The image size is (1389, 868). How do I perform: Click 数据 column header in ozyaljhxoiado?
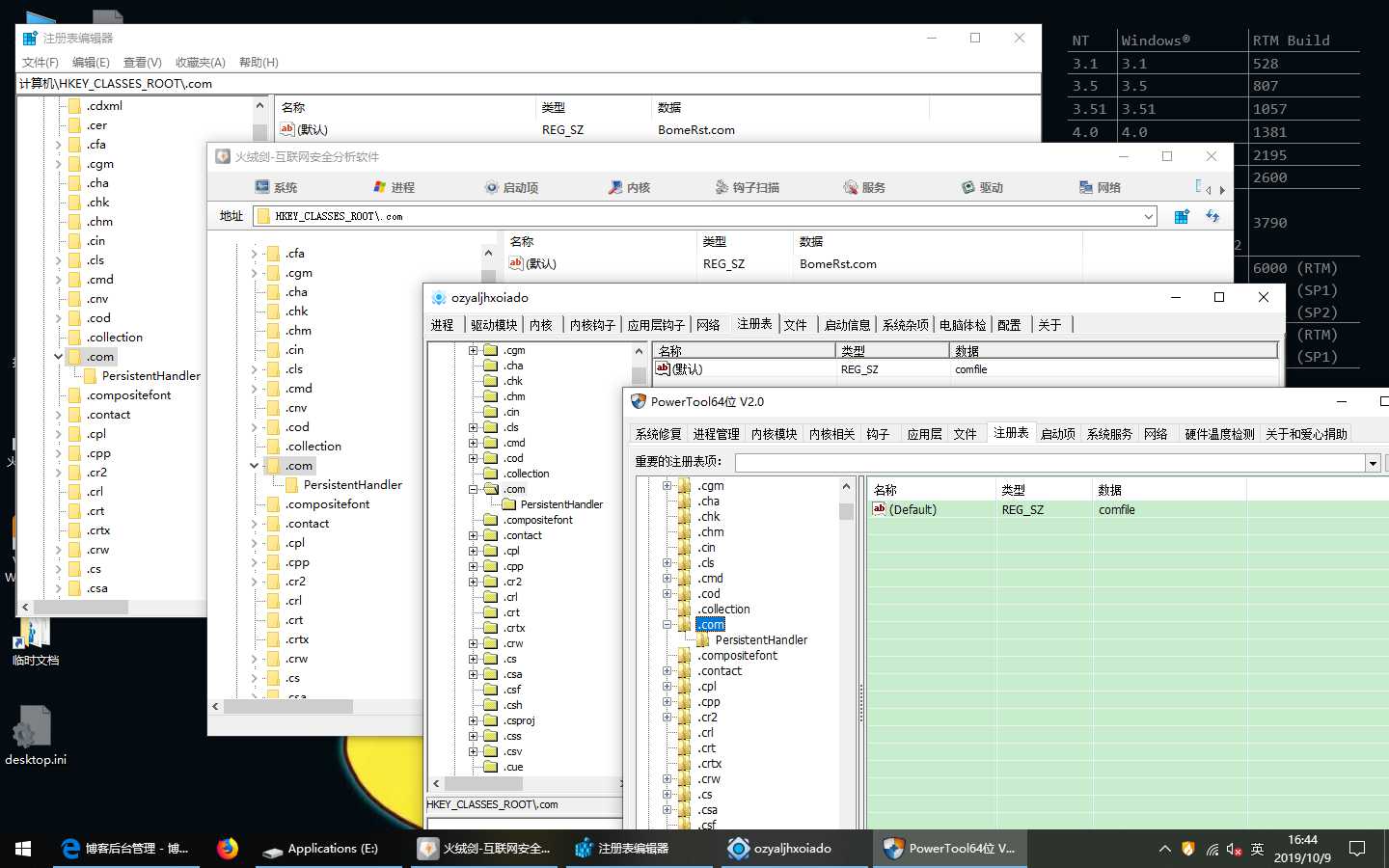1113,351
